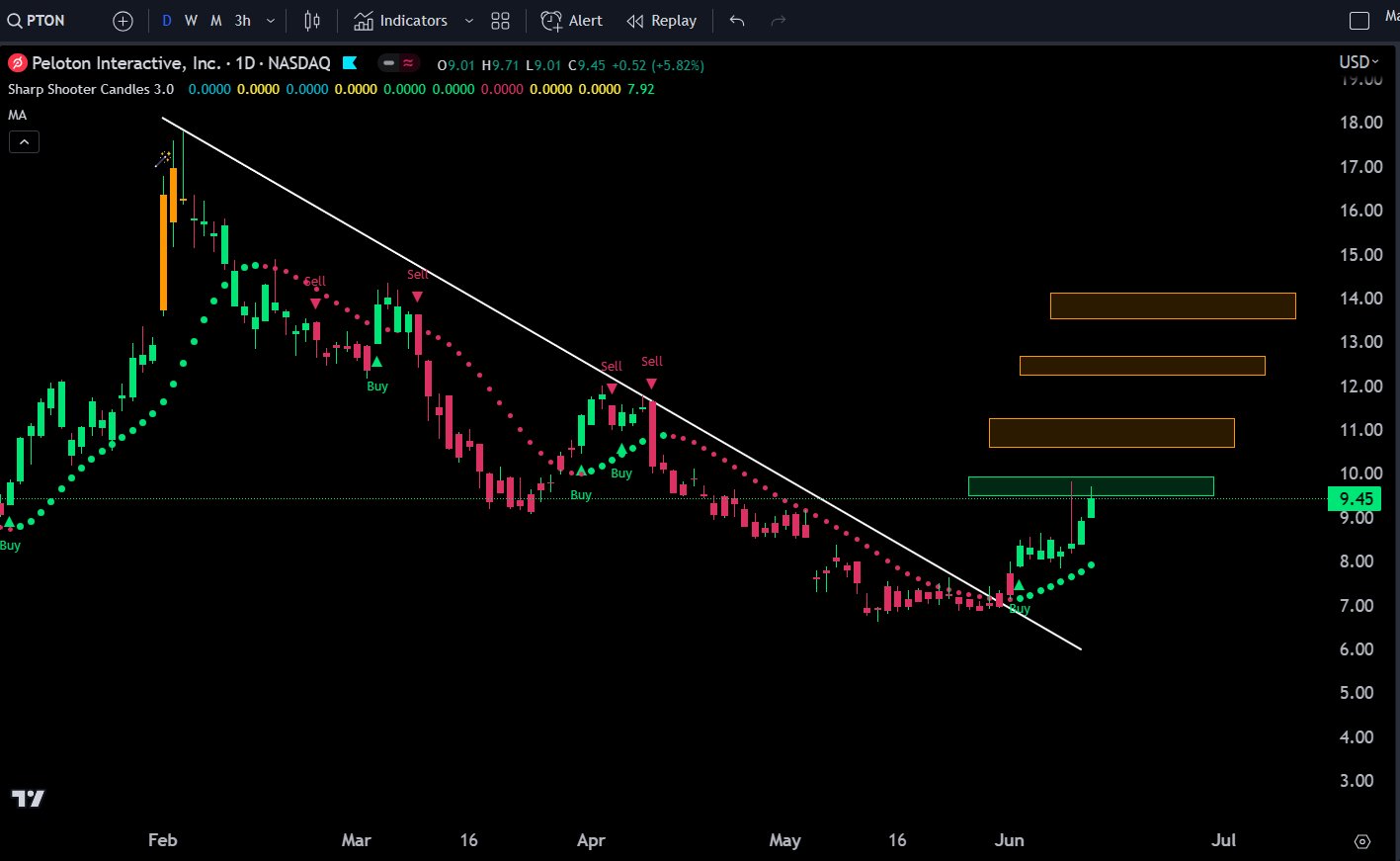Viewport: 1400px width, 861px height.
Task: Open the Indicators dialog
Action: pyautogui.click(x=401, y=21)
